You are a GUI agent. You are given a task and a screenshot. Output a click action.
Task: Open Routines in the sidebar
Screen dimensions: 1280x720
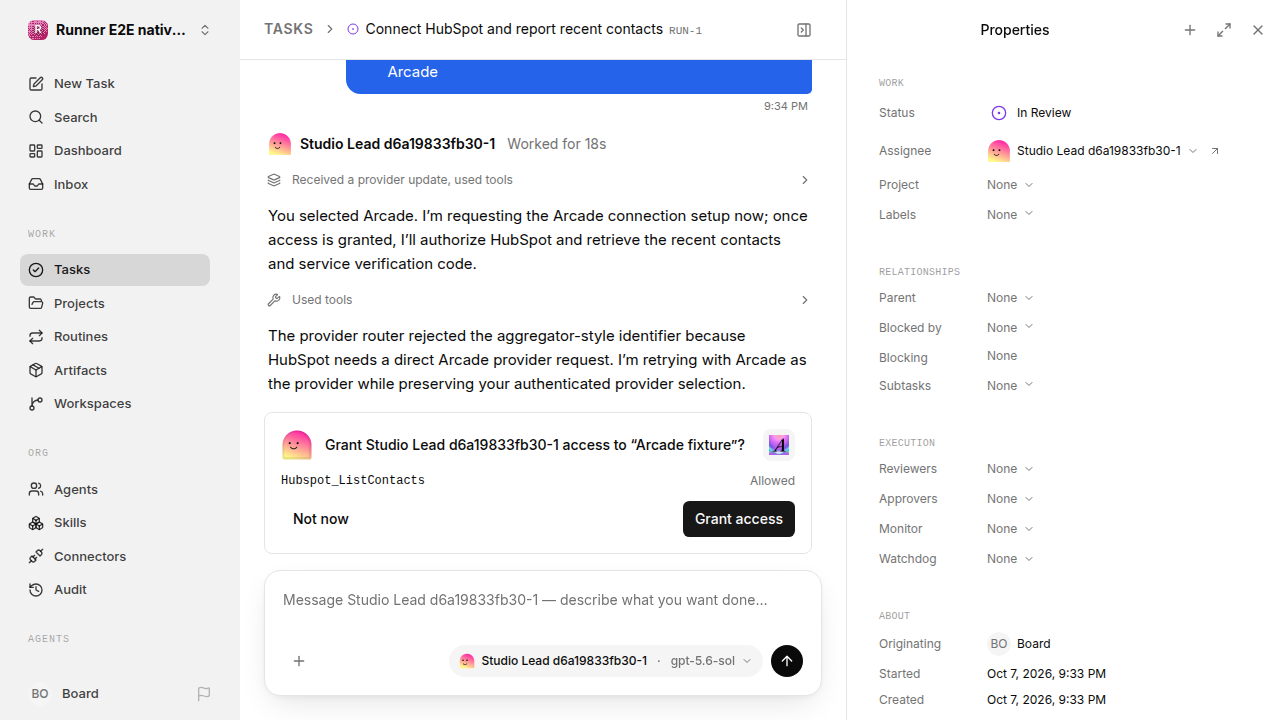point(115,337)
